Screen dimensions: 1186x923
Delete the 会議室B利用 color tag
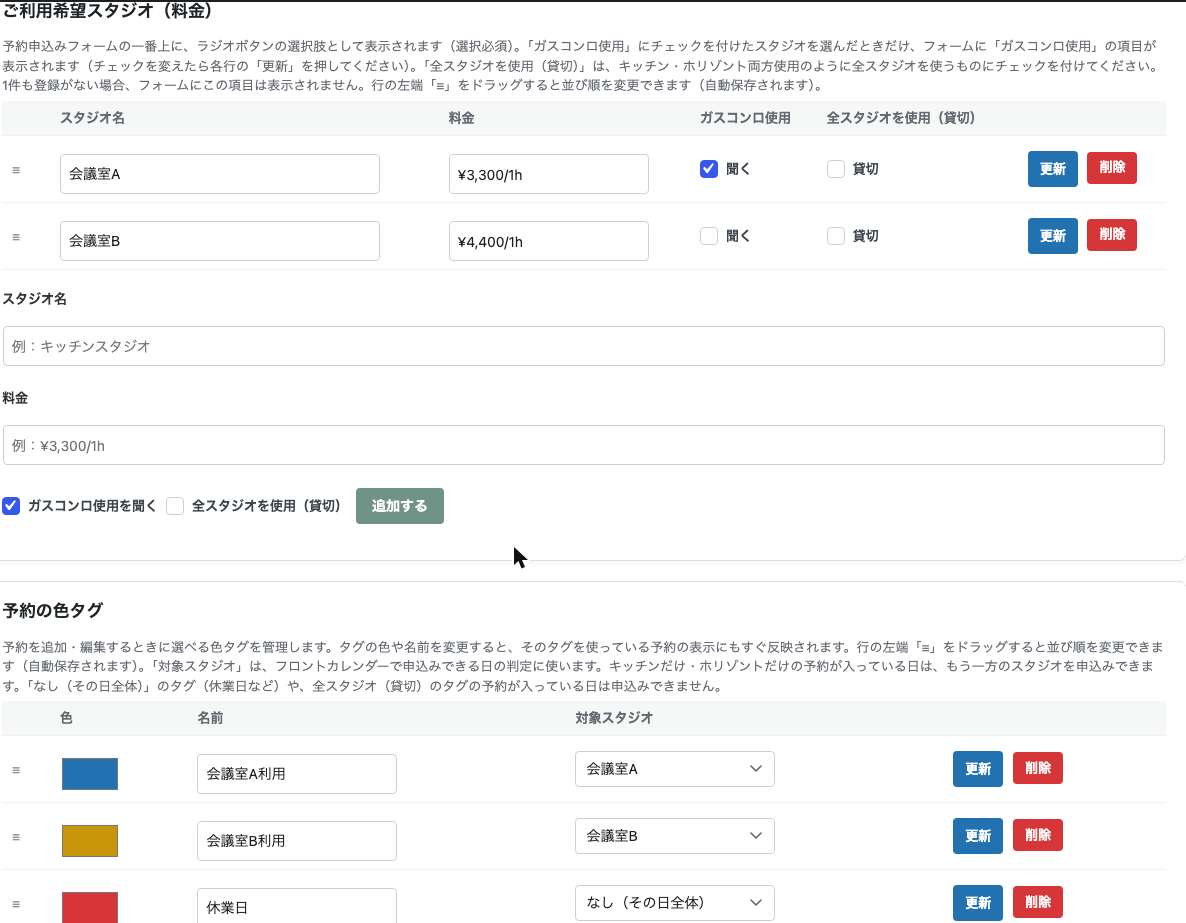(1037, 835)
